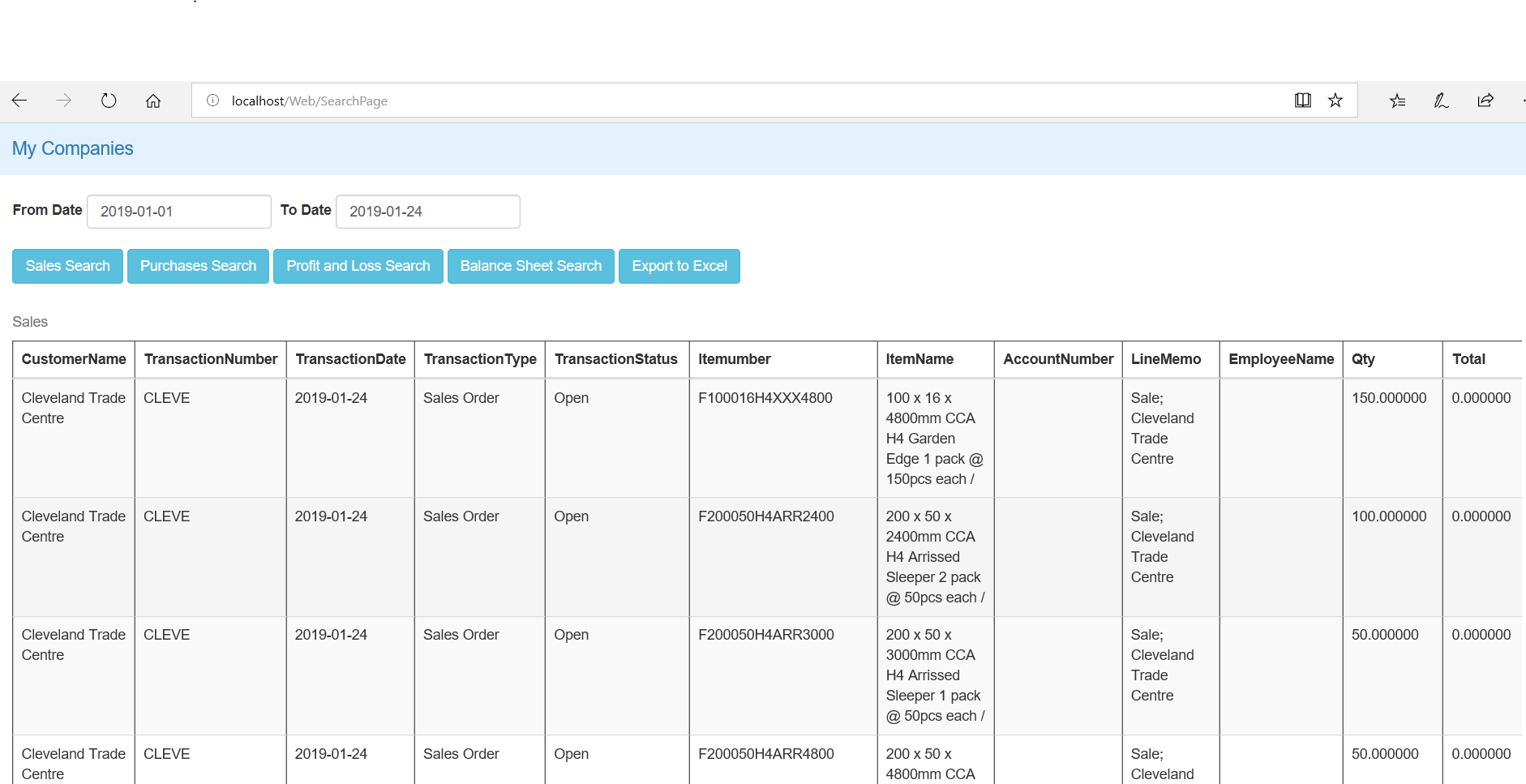Viewport: 1526px width, 784px height.
Task: Click the browser back arrow
Action: 20,101
